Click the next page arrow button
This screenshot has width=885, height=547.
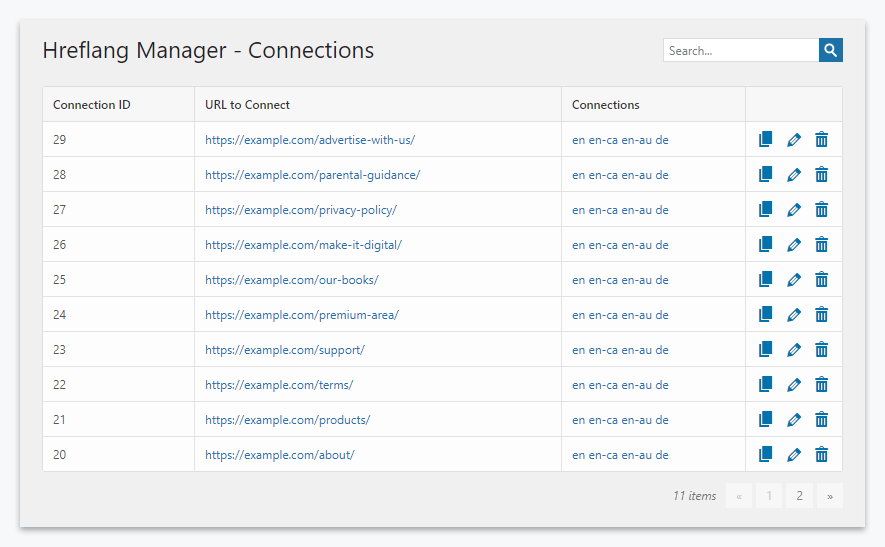tap(829, 496)
